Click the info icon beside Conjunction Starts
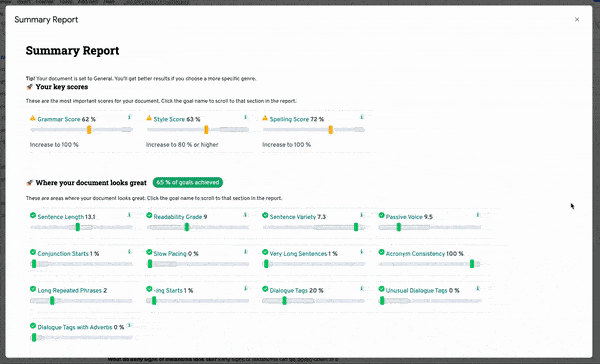 point(129,251)
